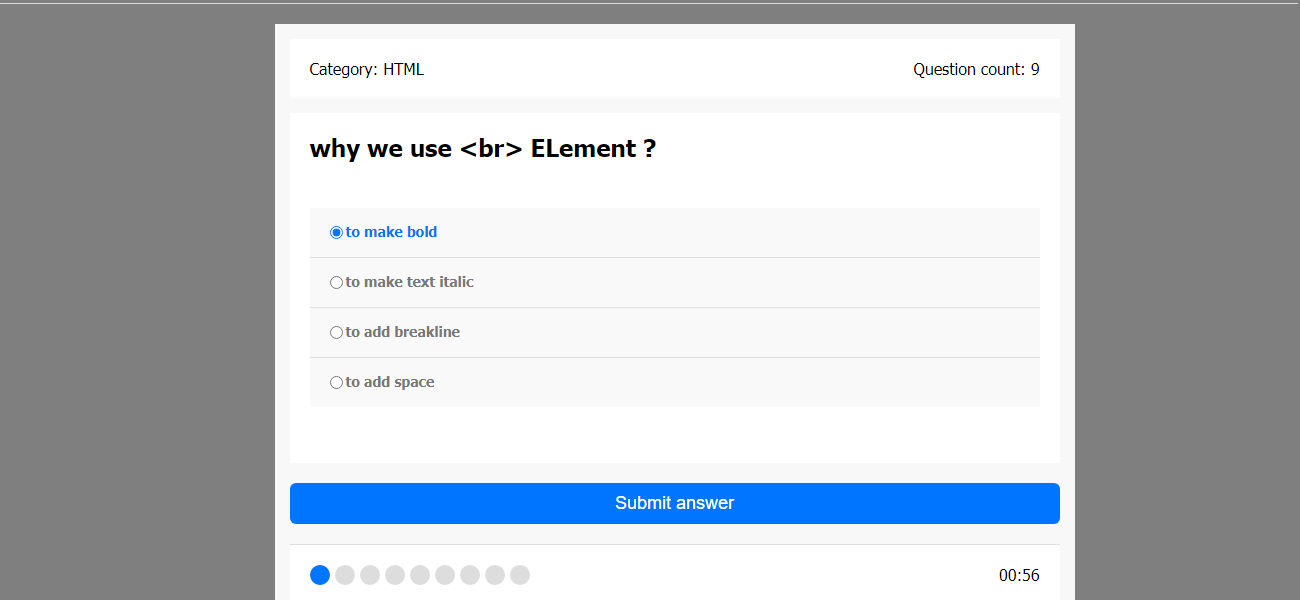
Task: Click the 'Question count: 9' text
Action: tap(976, 69)
